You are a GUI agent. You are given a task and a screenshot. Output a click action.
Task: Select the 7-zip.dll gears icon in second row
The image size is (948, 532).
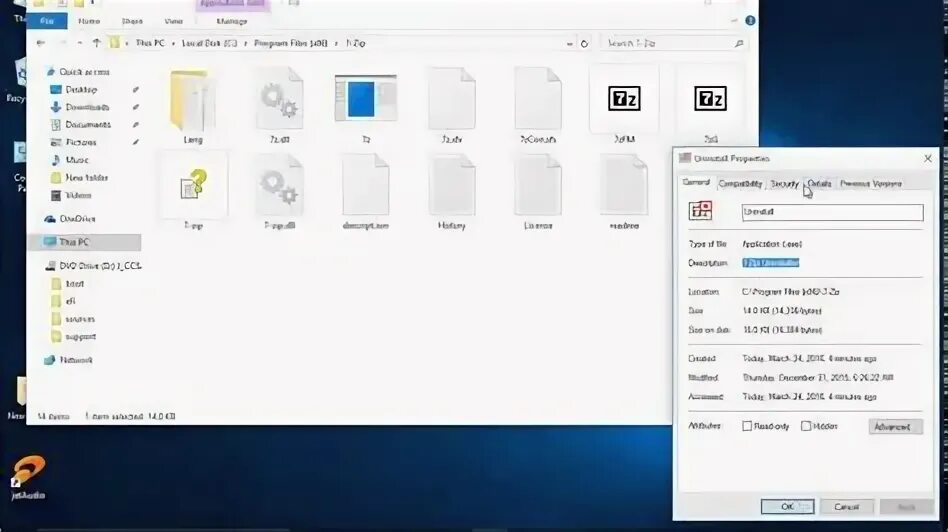click(x=279, y=186)
